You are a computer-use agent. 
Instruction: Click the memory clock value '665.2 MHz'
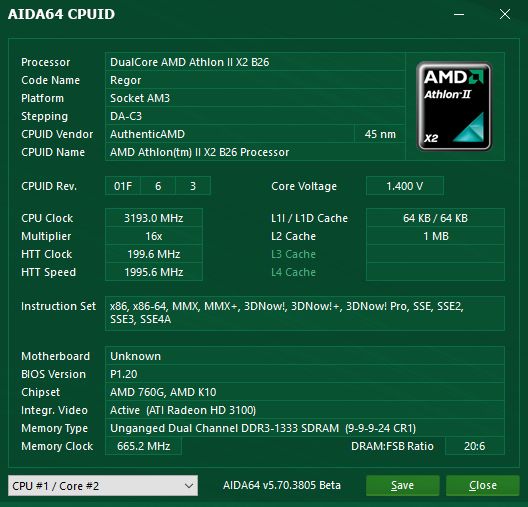[143, 446]
